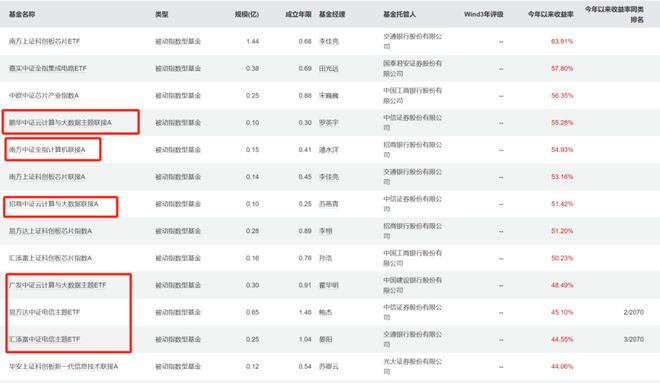This screenshot has width=660, height=383.
Task: Sort by the 成立年限 column header
Action: coord(298,14)
